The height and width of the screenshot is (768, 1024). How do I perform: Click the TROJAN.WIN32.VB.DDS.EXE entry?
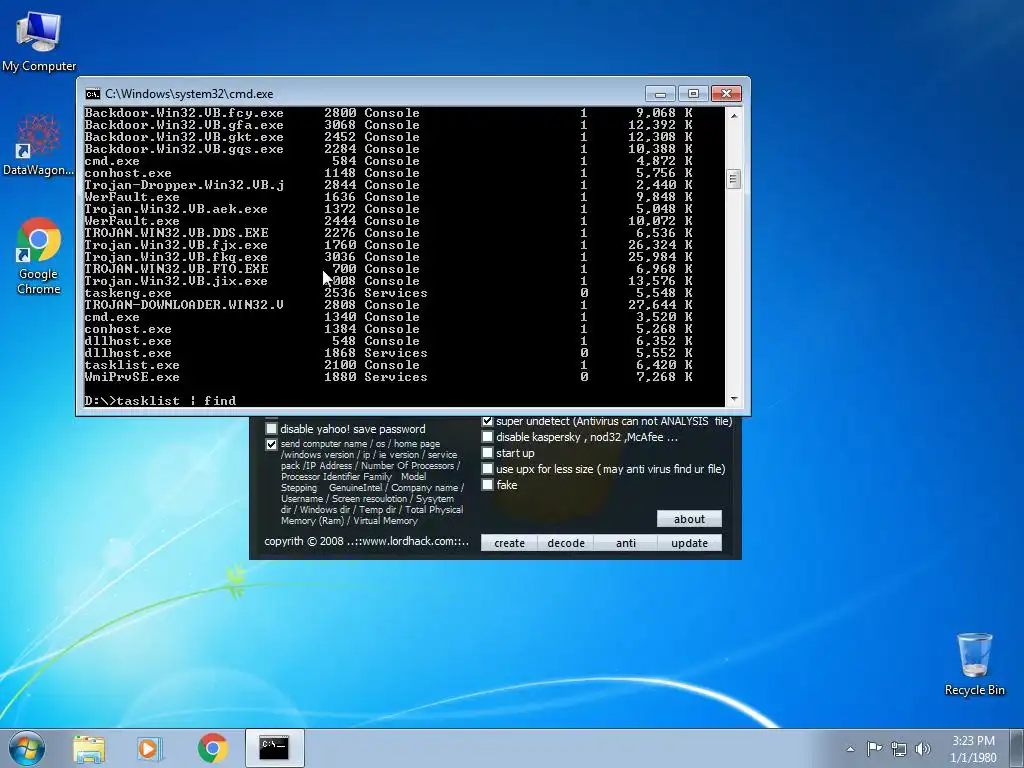[176, 233]
